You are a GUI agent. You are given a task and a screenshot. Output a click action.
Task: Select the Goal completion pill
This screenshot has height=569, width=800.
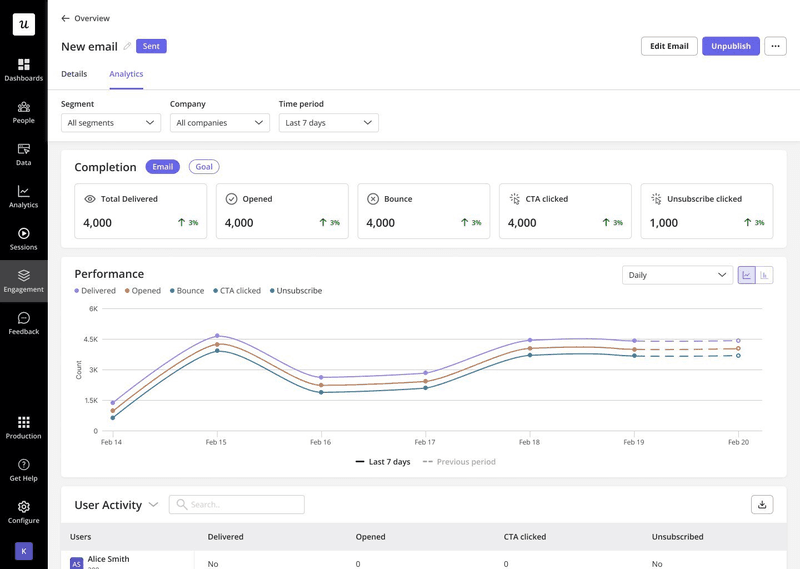point(204,167)
